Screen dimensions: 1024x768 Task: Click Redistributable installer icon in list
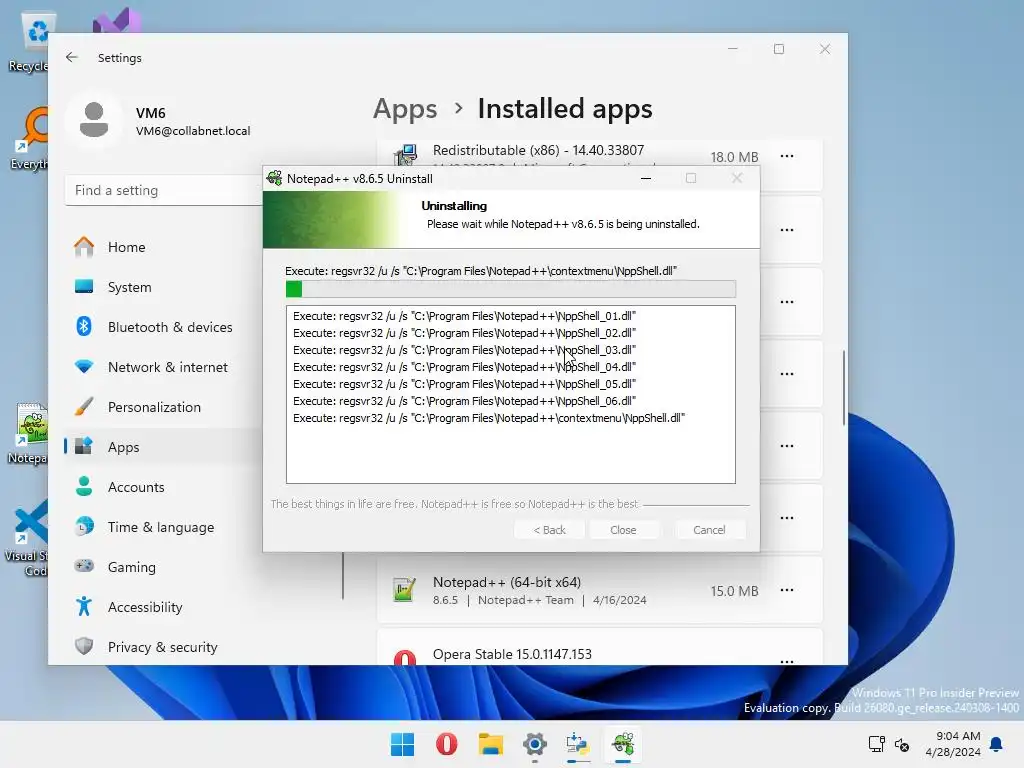click(x=406, y=155)
